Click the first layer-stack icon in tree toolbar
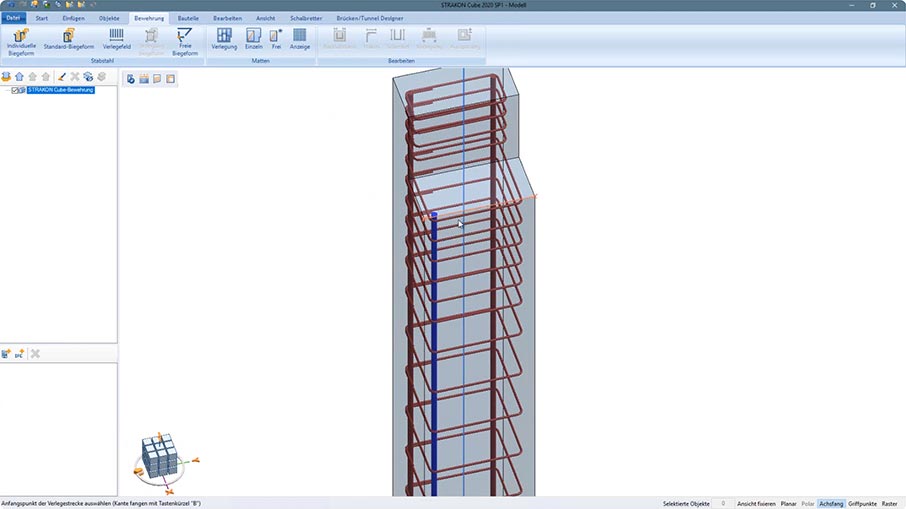Viewport: 906px width, 509px height. click(x=6, y=77)
